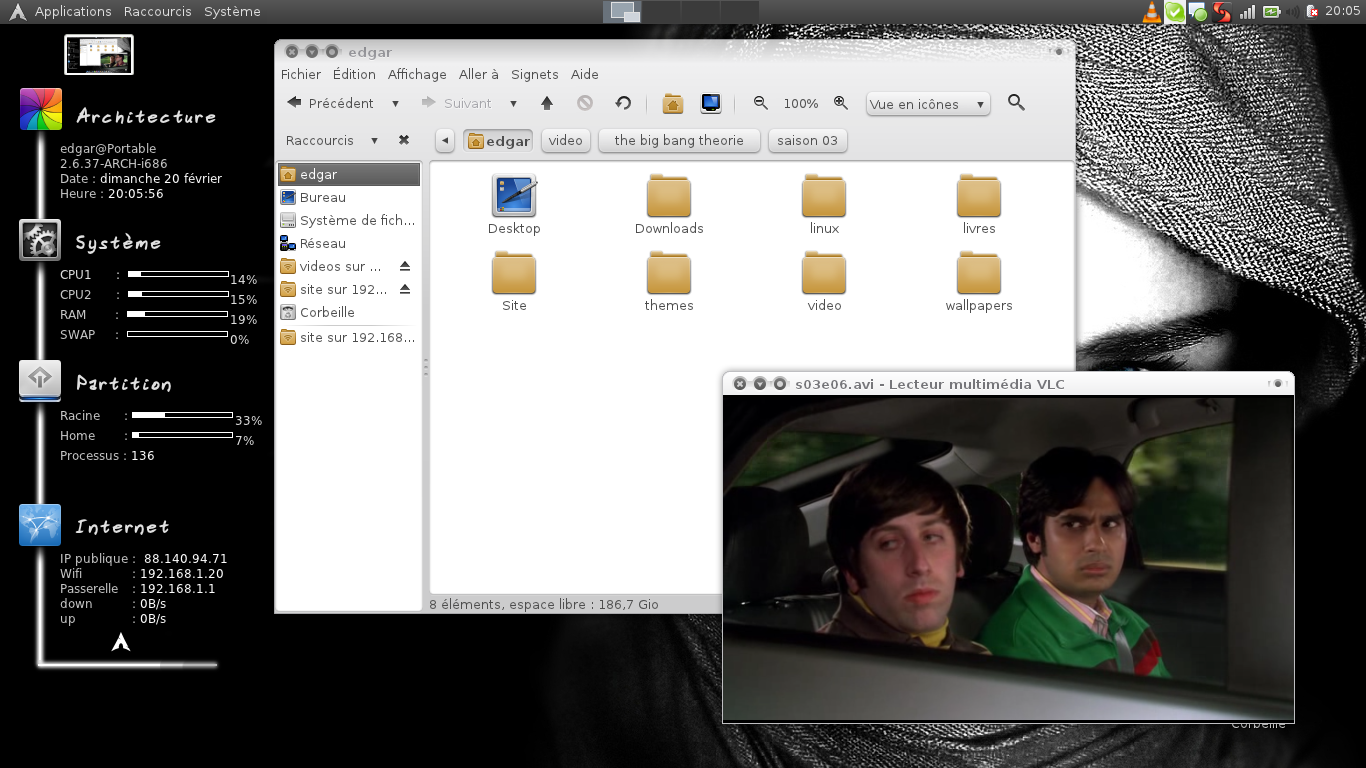Screen dimensions: 1366x768
Task: Jump to the video path button
Action: tap(566, 141)
